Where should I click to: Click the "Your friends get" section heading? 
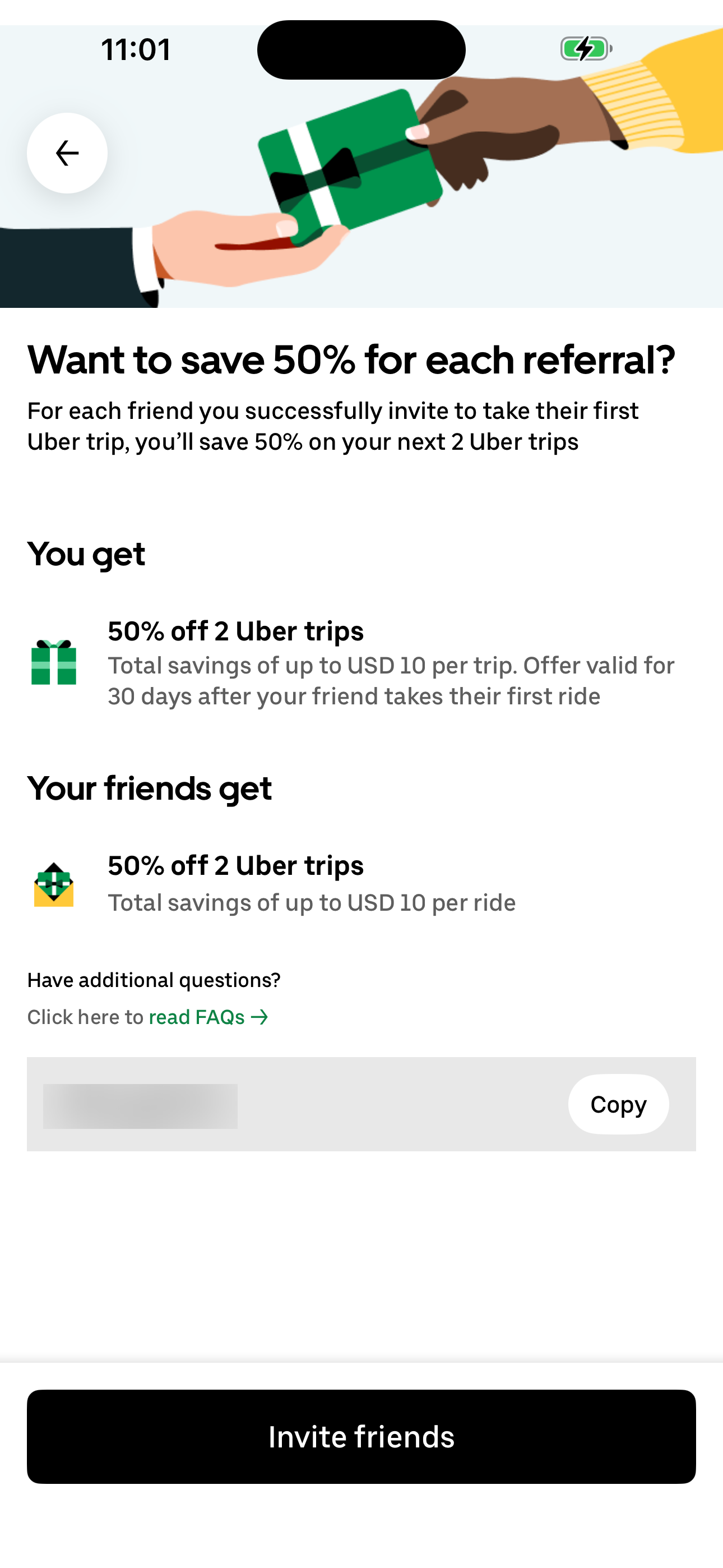pyautogui.click(x=149, y=788)
